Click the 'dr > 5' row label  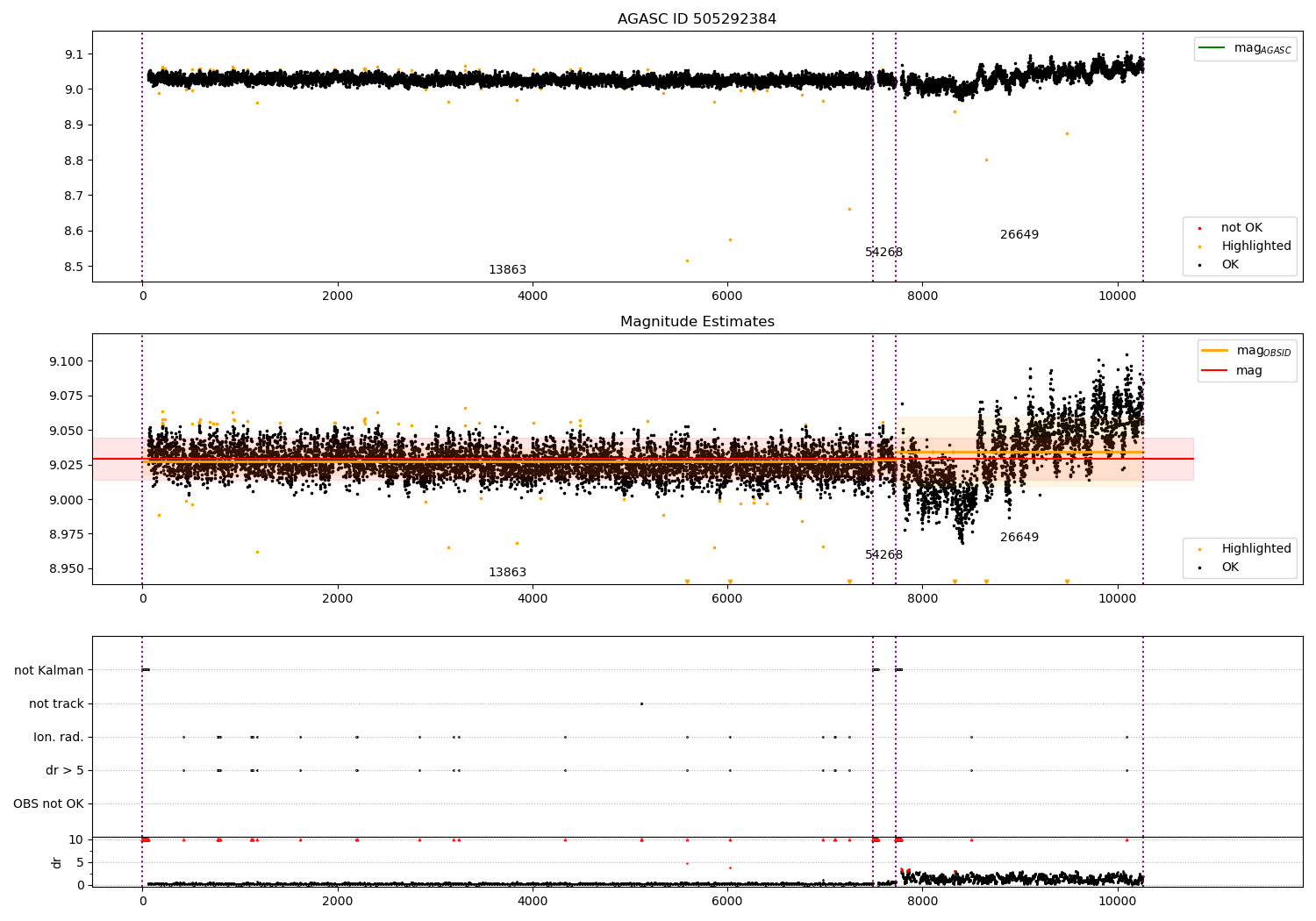coord(65,770)
